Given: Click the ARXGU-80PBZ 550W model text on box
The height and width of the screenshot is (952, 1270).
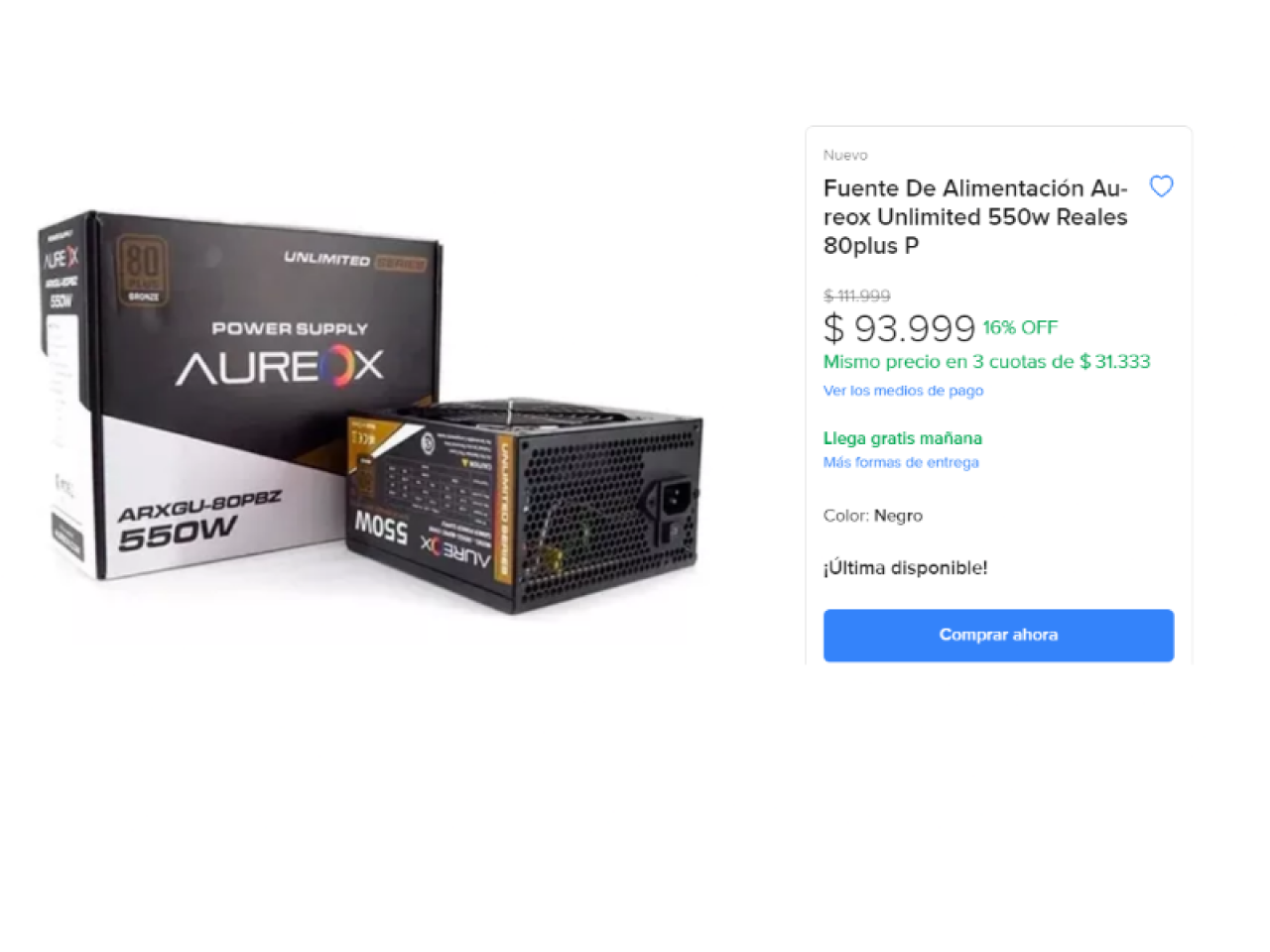Looking at the screenshot, I should click(198, 521).
